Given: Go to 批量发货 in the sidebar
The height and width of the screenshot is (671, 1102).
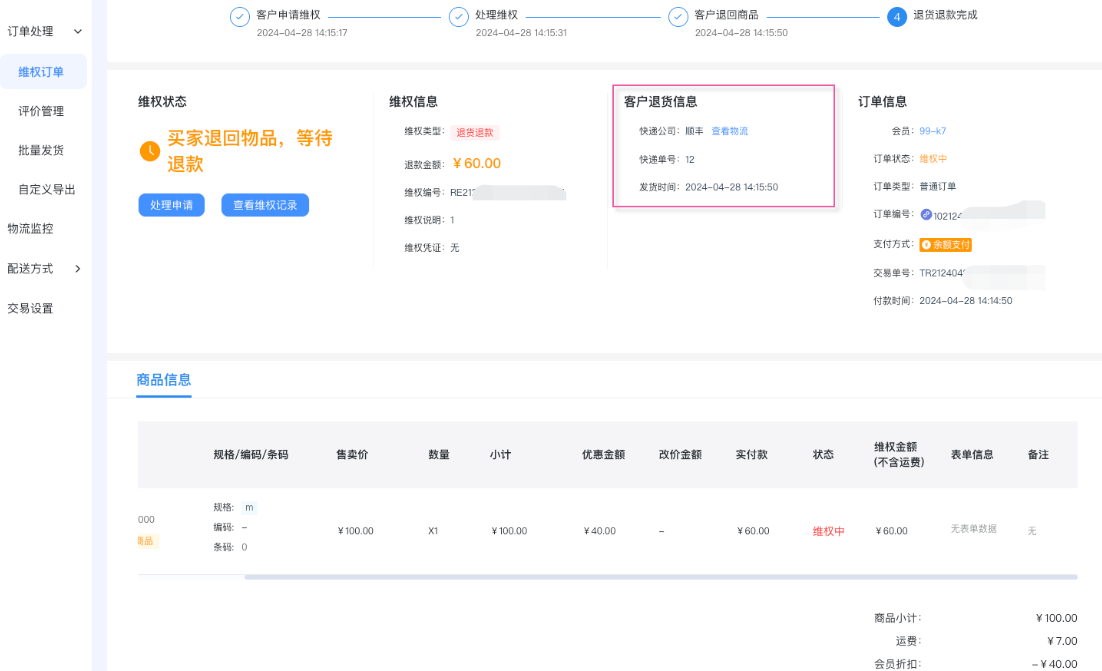Looking at the screenshot, I should [x=41, y=150].
